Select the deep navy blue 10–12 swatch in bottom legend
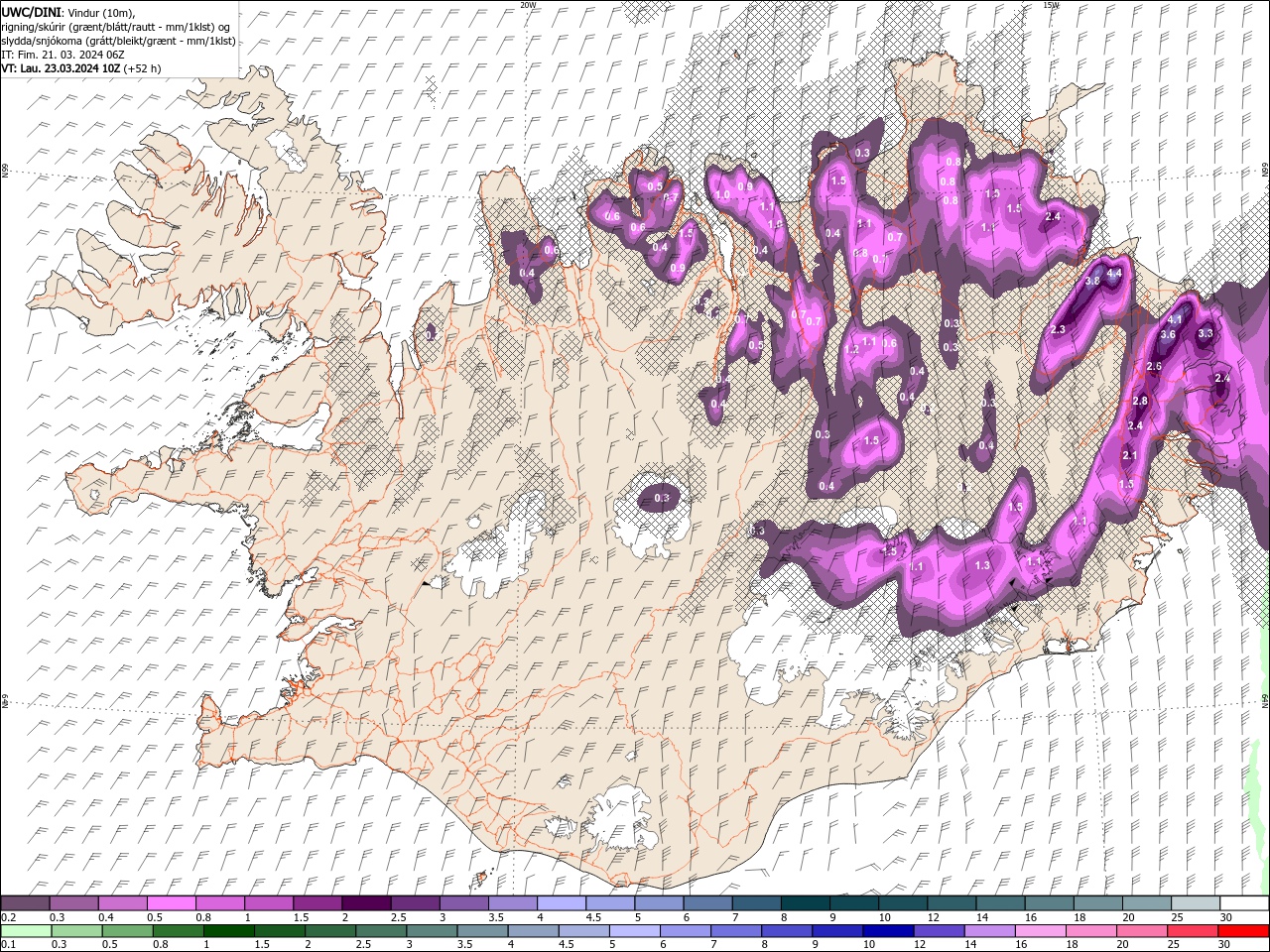The image size is (1270, 952). tap(887, 931)
